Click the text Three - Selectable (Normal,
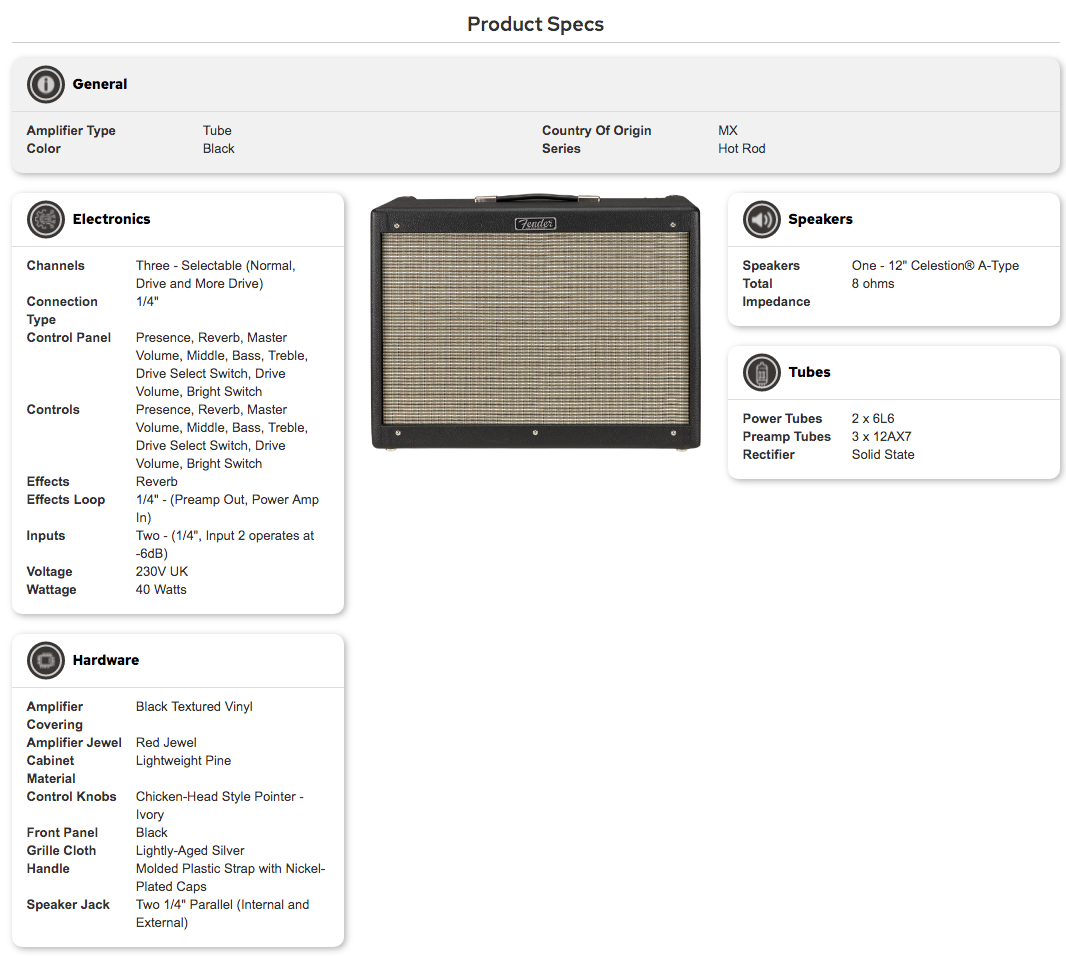Image resolution: width=1066 pixels, height=956 pixels. click(x=216, y=266)
